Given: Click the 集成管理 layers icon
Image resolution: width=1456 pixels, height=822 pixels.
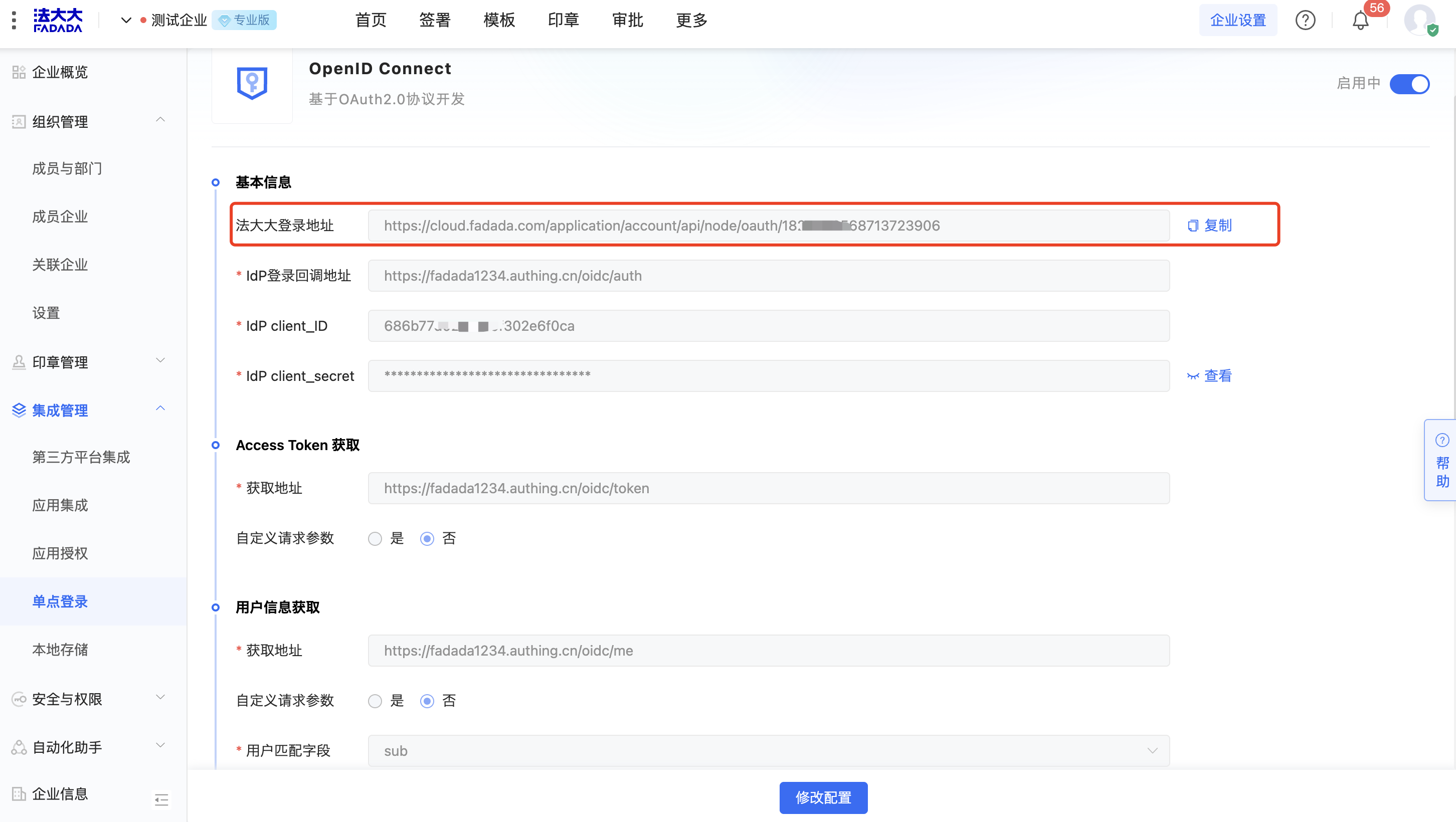Looking at the screenshot, I should [x=19, y=410].
